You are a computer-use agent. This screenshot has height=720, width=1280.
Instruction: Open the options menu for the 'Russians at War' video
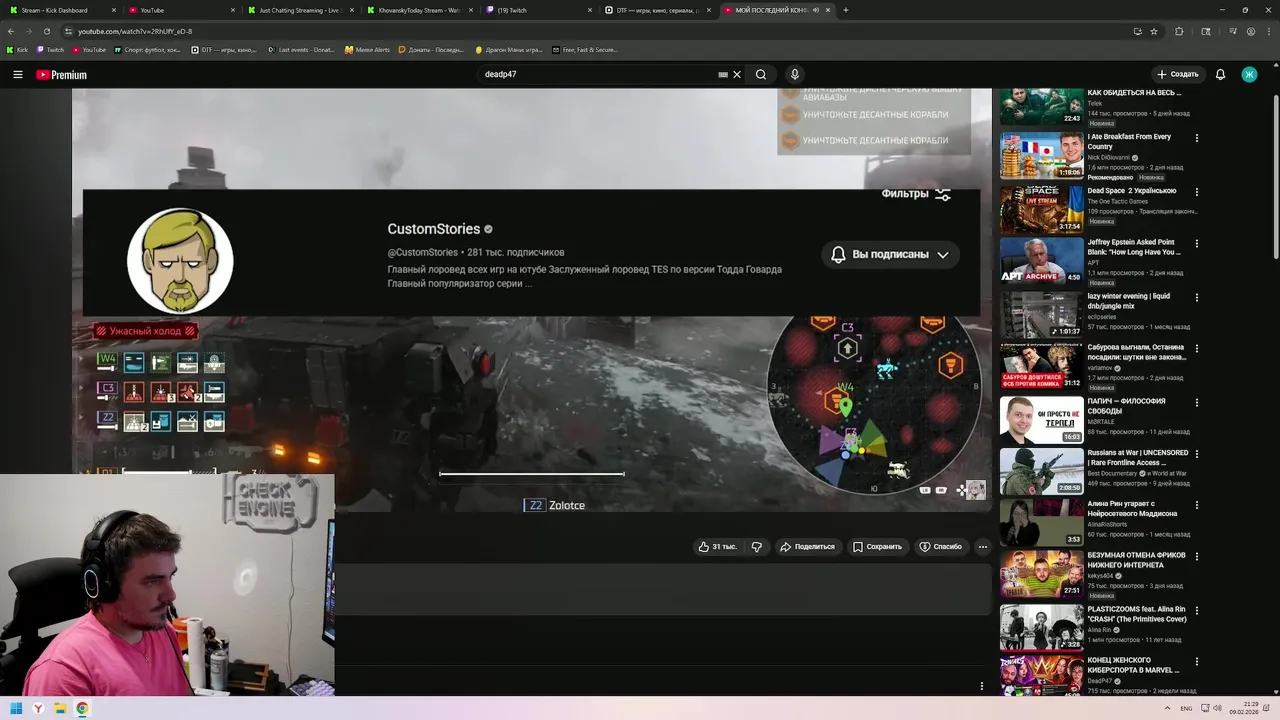1196,454
